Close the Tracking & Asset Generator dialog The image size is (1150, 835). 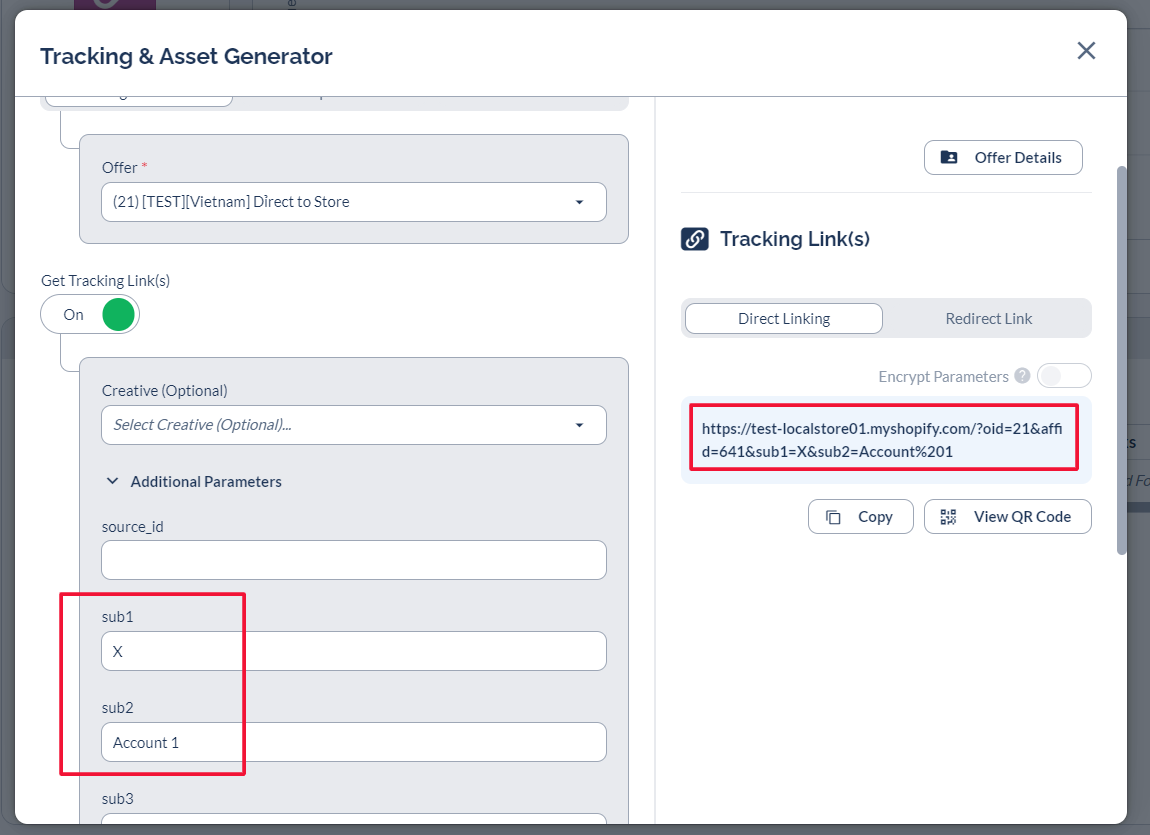coord(1086,51)
